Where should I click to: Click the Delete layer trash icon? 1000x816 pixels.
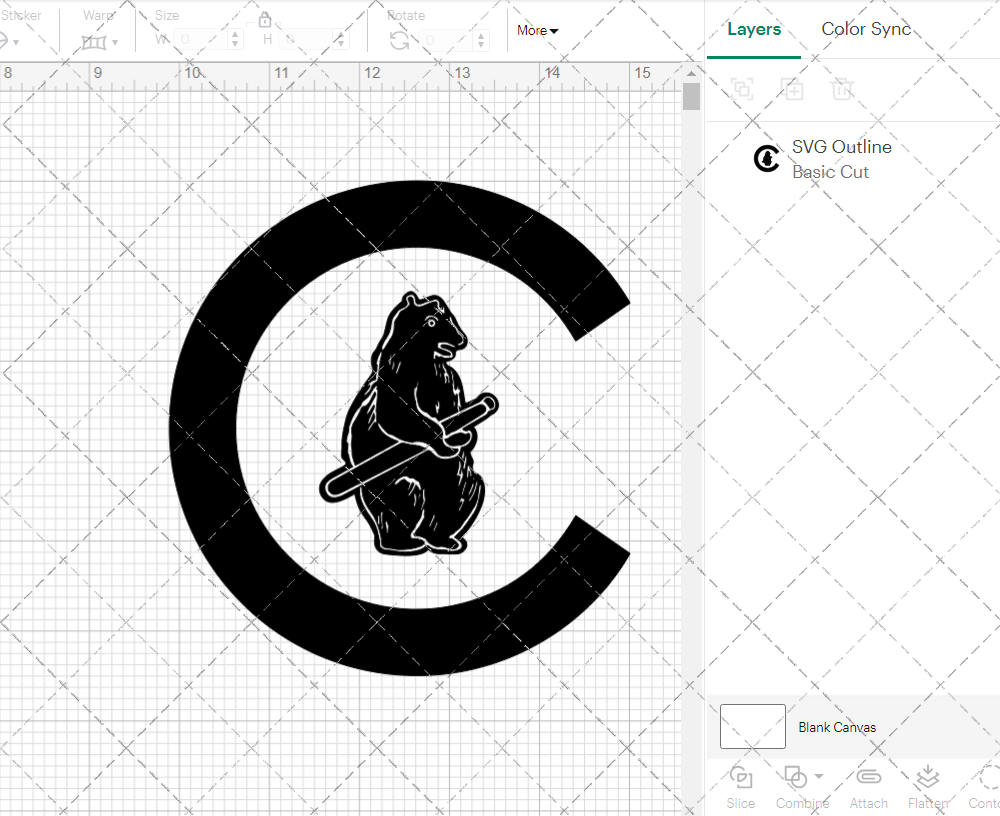842,89
